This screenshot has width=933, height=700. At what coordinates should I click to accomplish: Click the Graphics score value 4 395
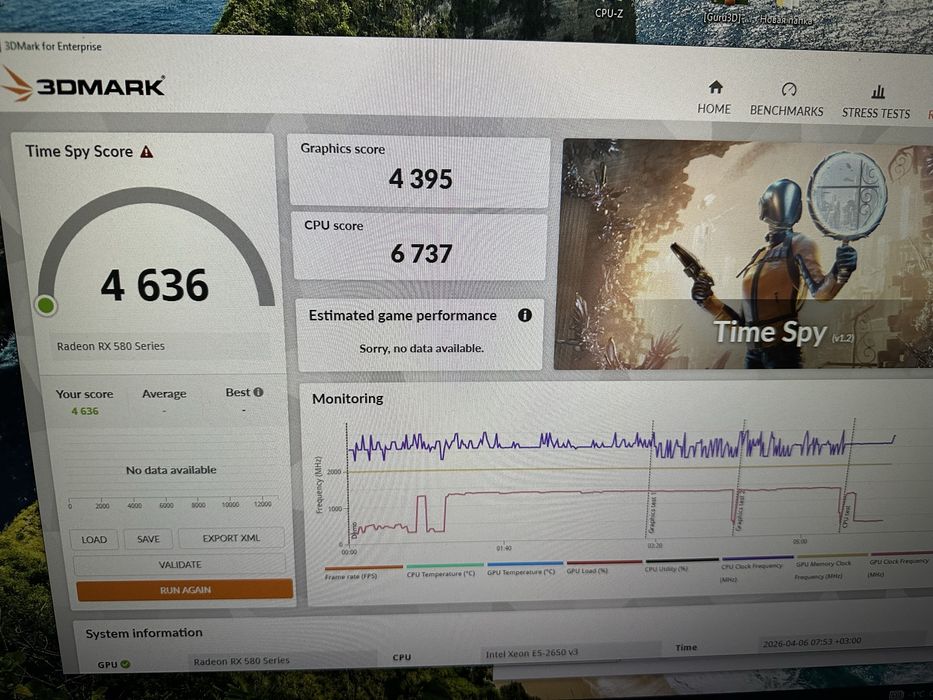(x=421, y=179)
